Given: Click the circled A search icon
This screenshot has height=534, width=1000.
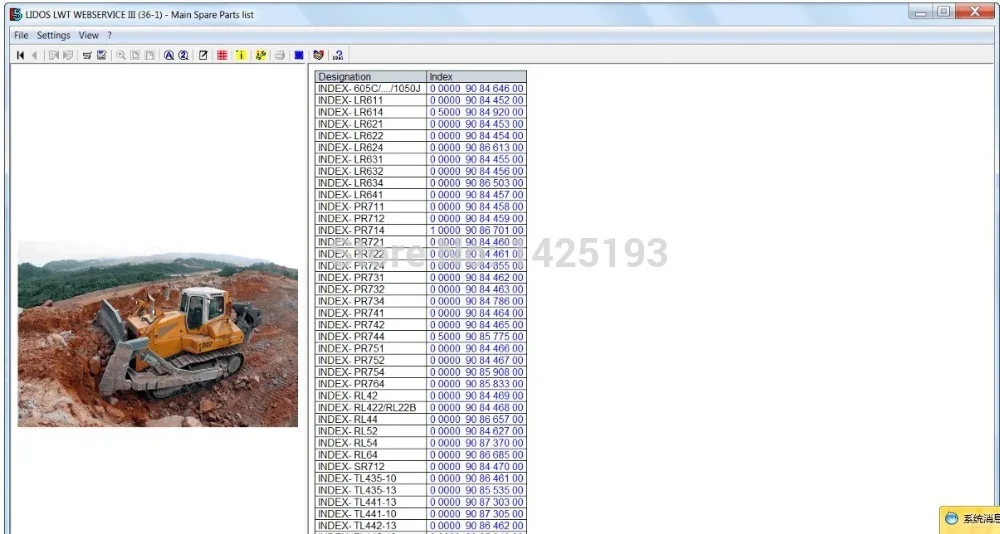Looking at the screenshot, I should tap(169, 56).
